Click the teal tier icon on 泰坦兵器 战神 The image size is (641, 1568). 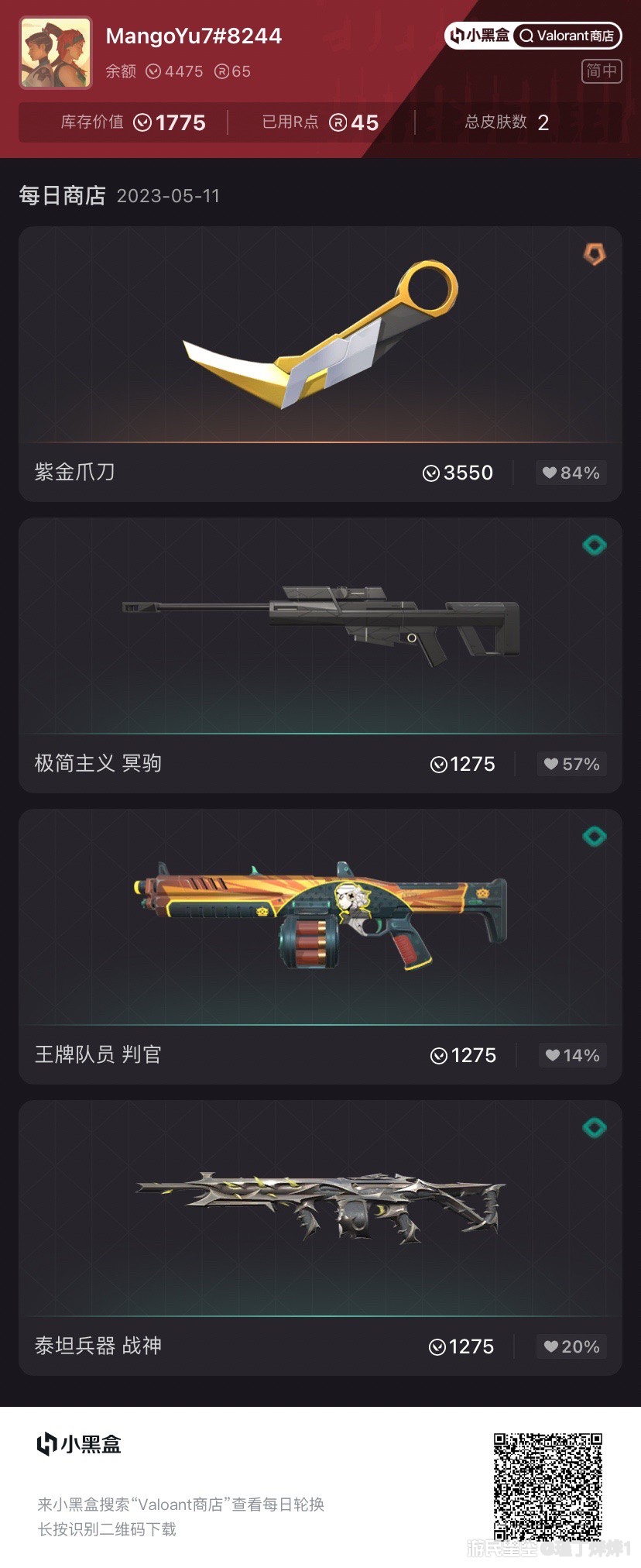click(x=594, y=1128)
